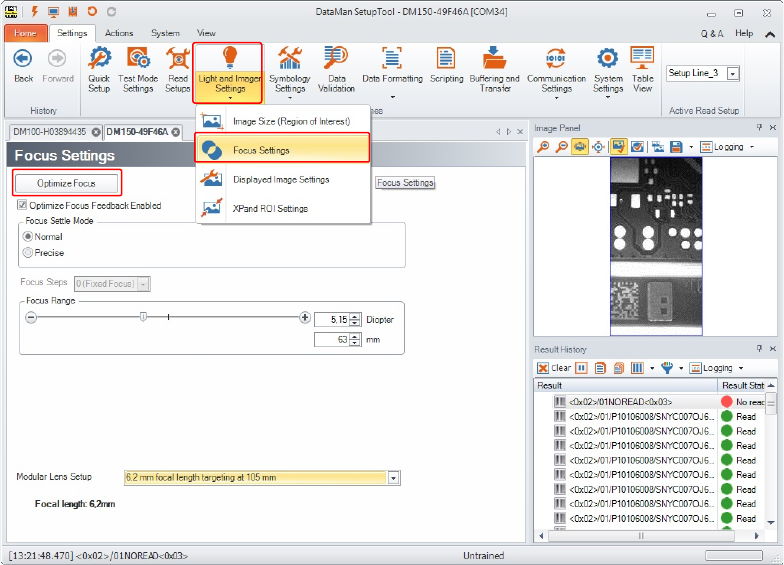Toggle fit-image-to-window in Image Panel

click(x=580, y=147)
